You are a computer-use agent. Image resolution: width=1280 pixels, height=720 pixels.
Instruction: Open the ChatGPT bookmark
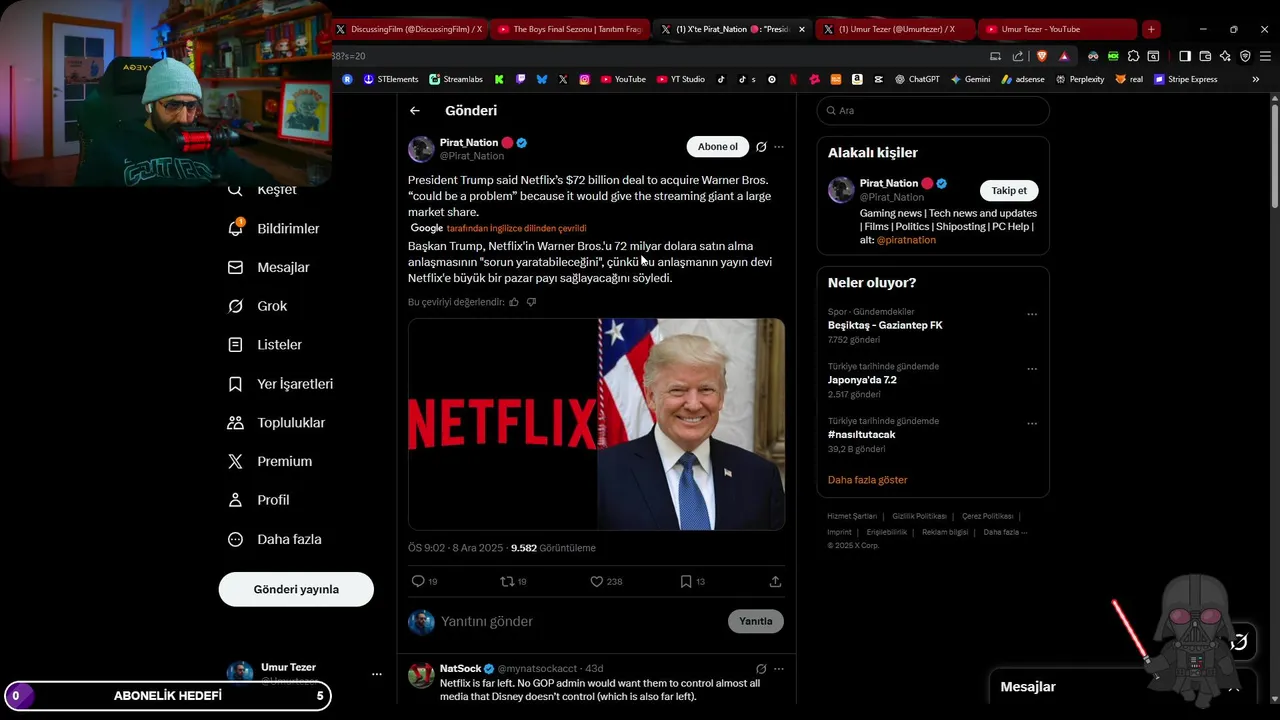917,79
